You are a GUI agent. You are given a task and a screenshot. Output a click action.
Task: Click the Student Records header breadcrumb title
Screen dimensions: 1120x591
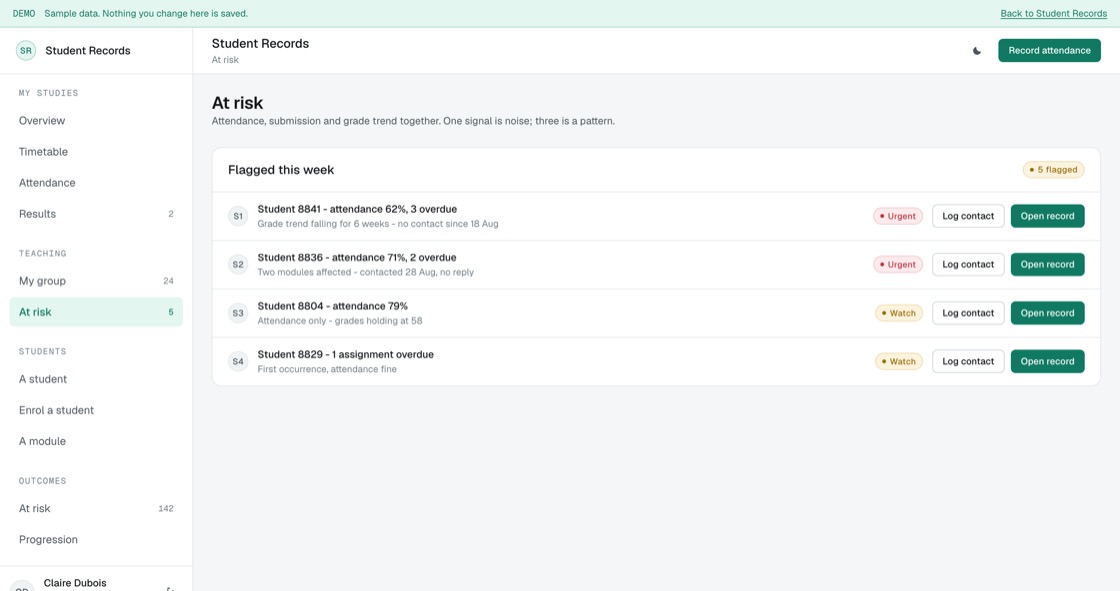[260, 44]
